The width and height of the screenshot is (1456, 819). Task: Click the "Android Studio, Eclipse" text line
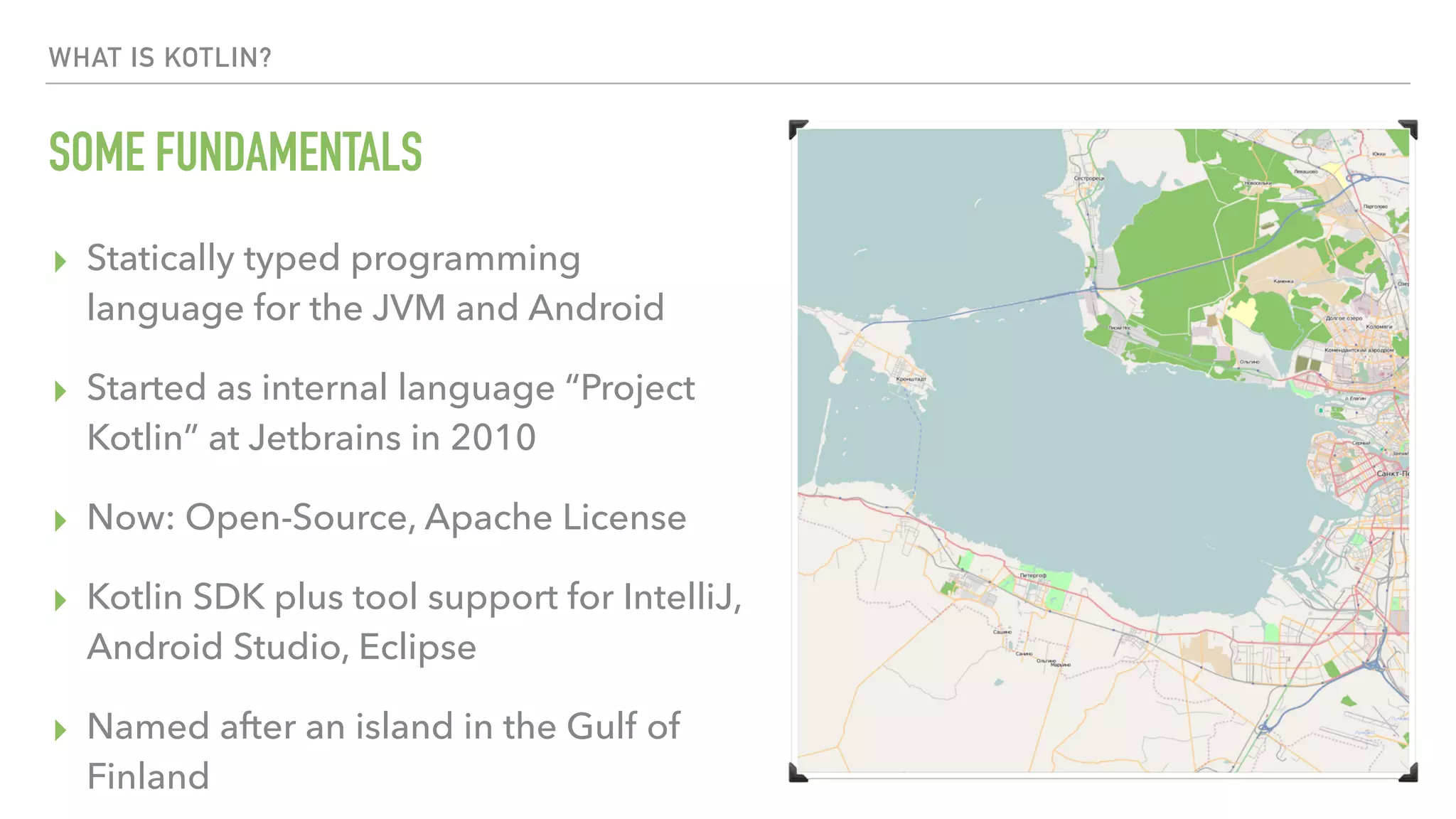tap(282, 647)
